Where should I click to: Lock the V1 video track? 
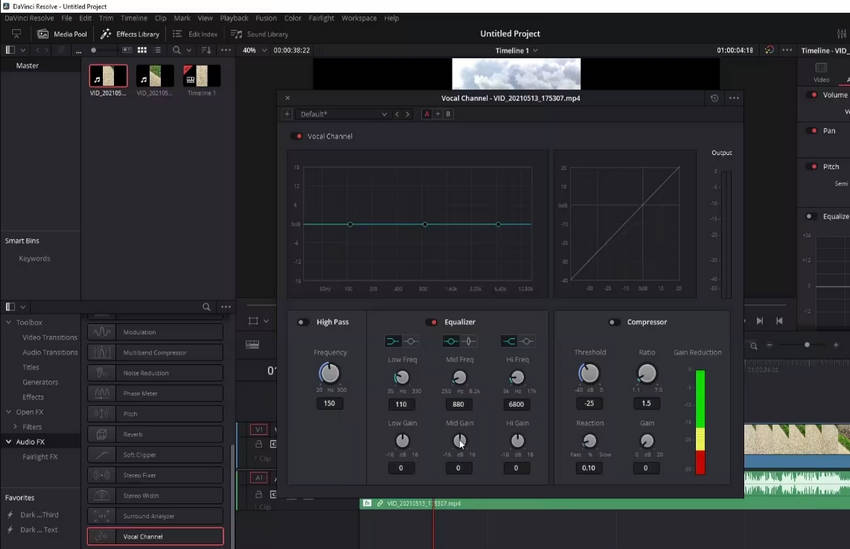point(259,444)
